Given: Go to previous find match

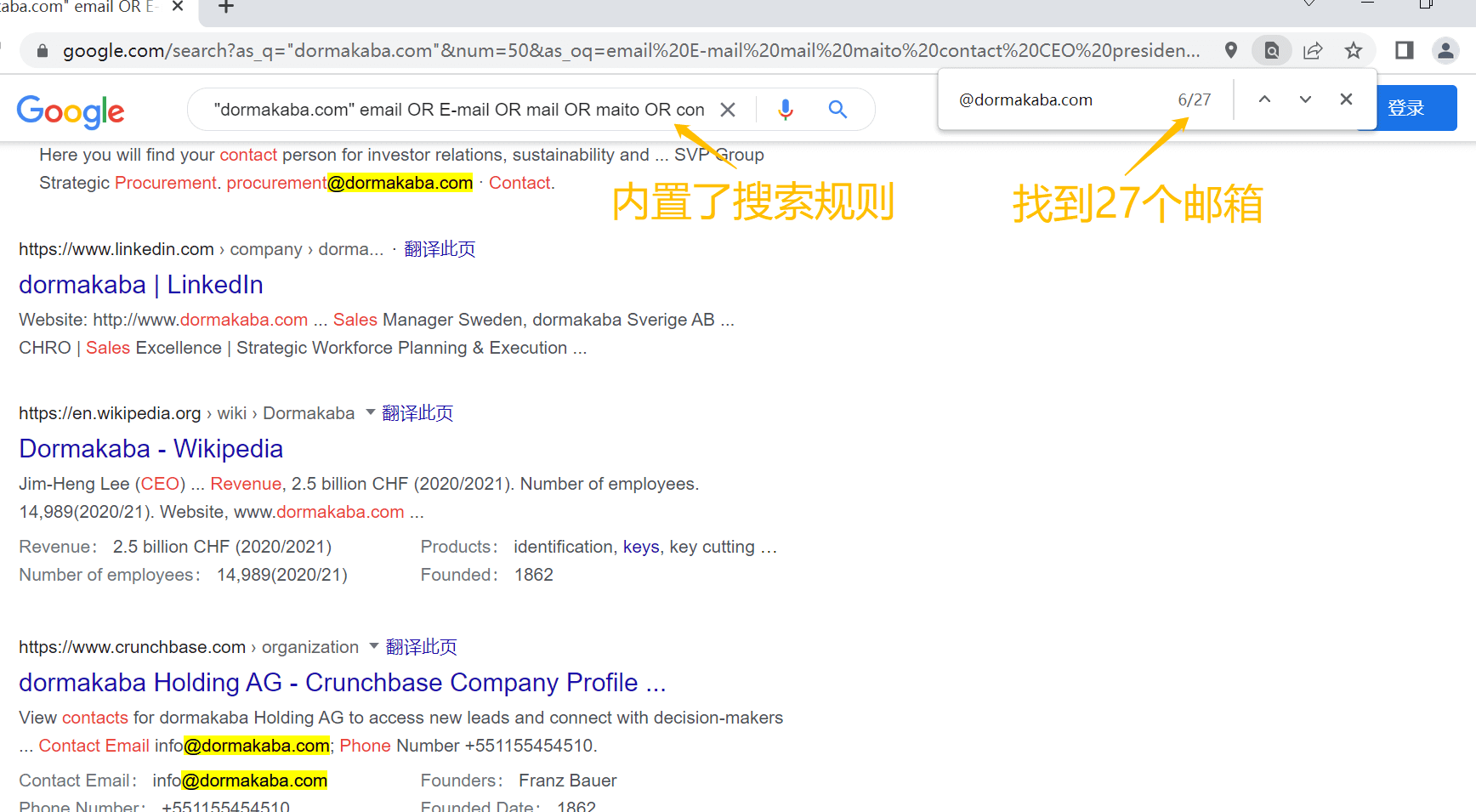Looking at the screenshot, I should (1264, 99).
